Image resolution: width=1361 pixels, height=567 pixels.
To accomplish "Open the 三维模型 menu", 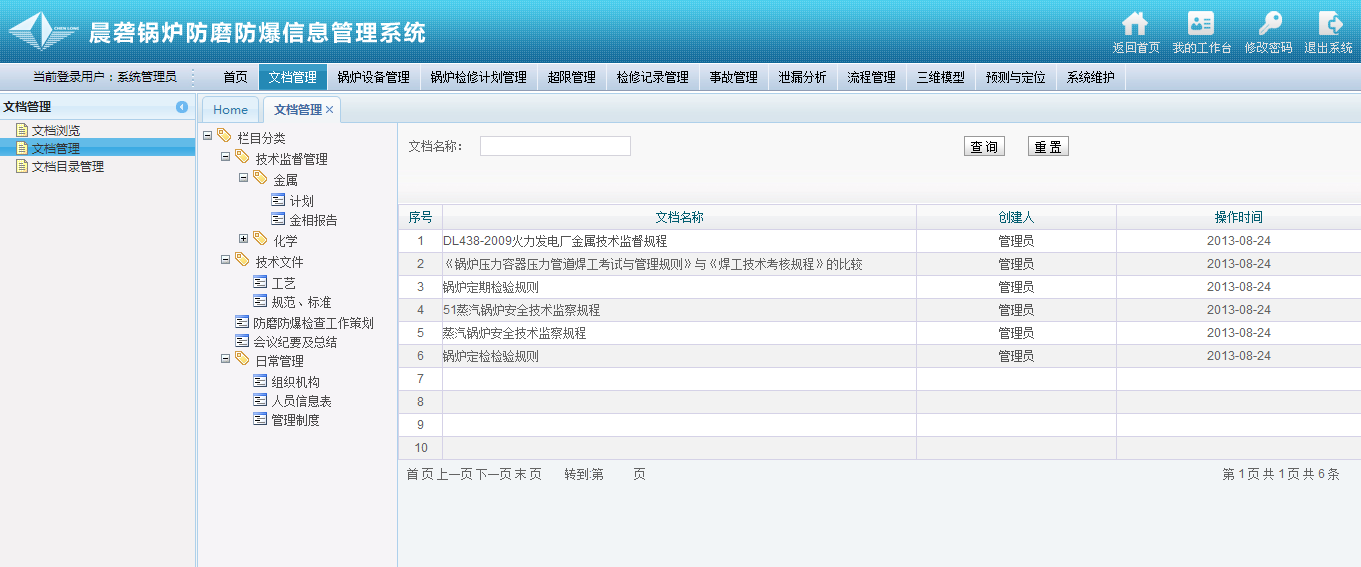I will click(x=940, y=77).
